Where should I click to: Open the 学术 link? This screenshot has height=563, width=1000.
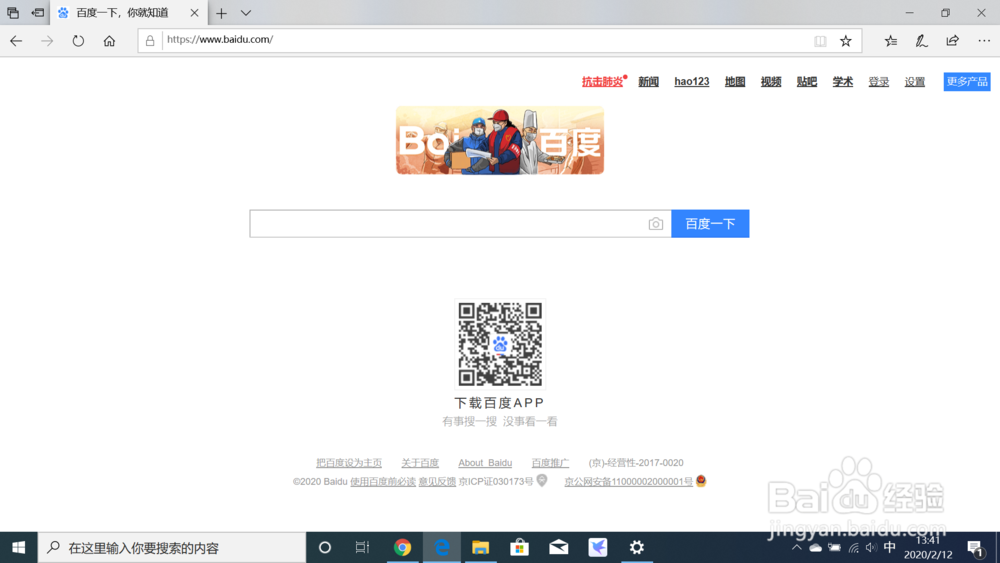tap(842, 82)
